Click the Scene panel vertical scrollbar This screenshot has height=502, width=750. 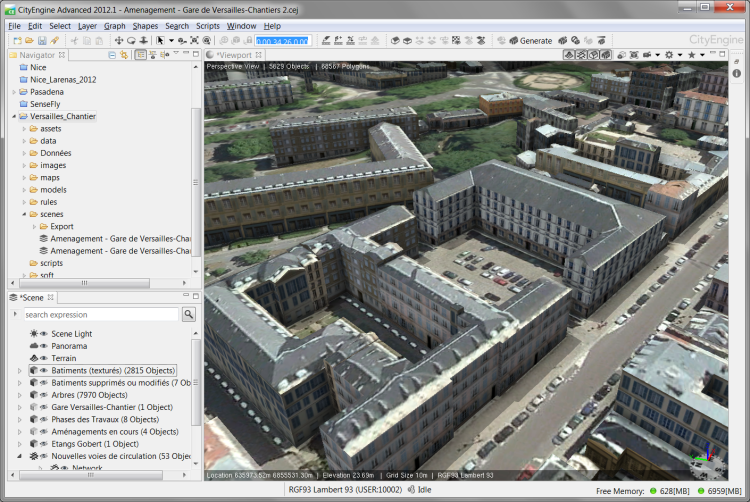(196, 382)
